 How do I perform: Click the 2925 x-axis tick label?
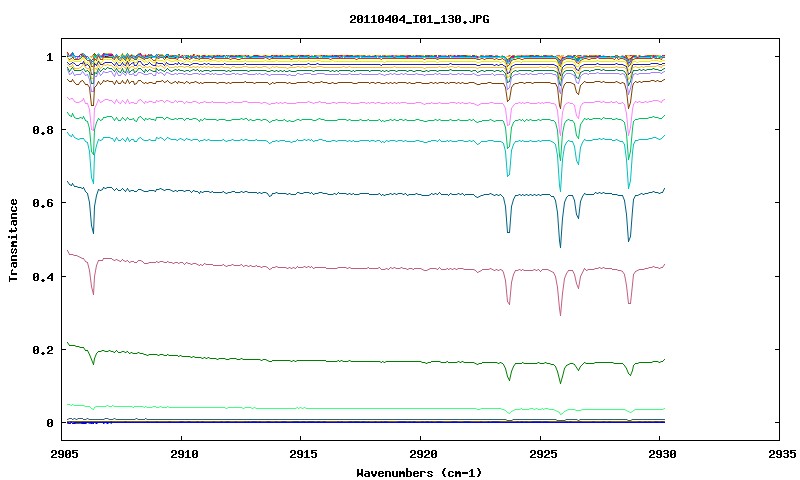tap(543, 454)
